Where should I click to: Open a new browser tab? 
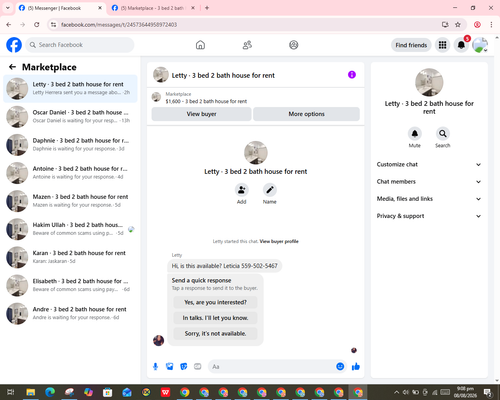coord(207,8)
